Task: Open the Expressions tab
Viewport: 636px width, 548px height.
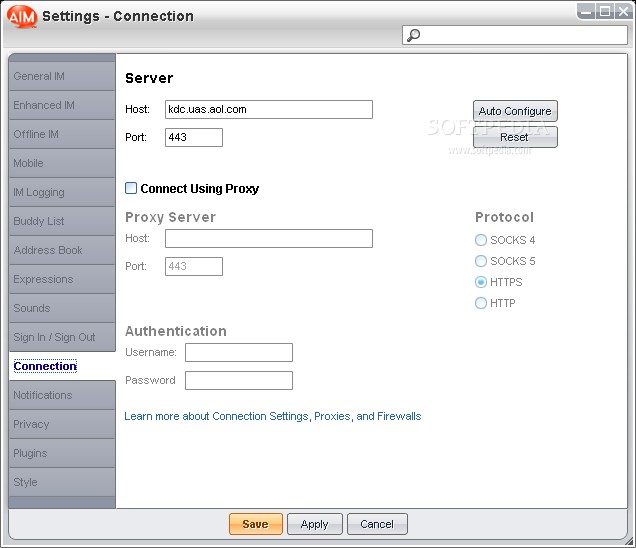Action: coord(62,279)
